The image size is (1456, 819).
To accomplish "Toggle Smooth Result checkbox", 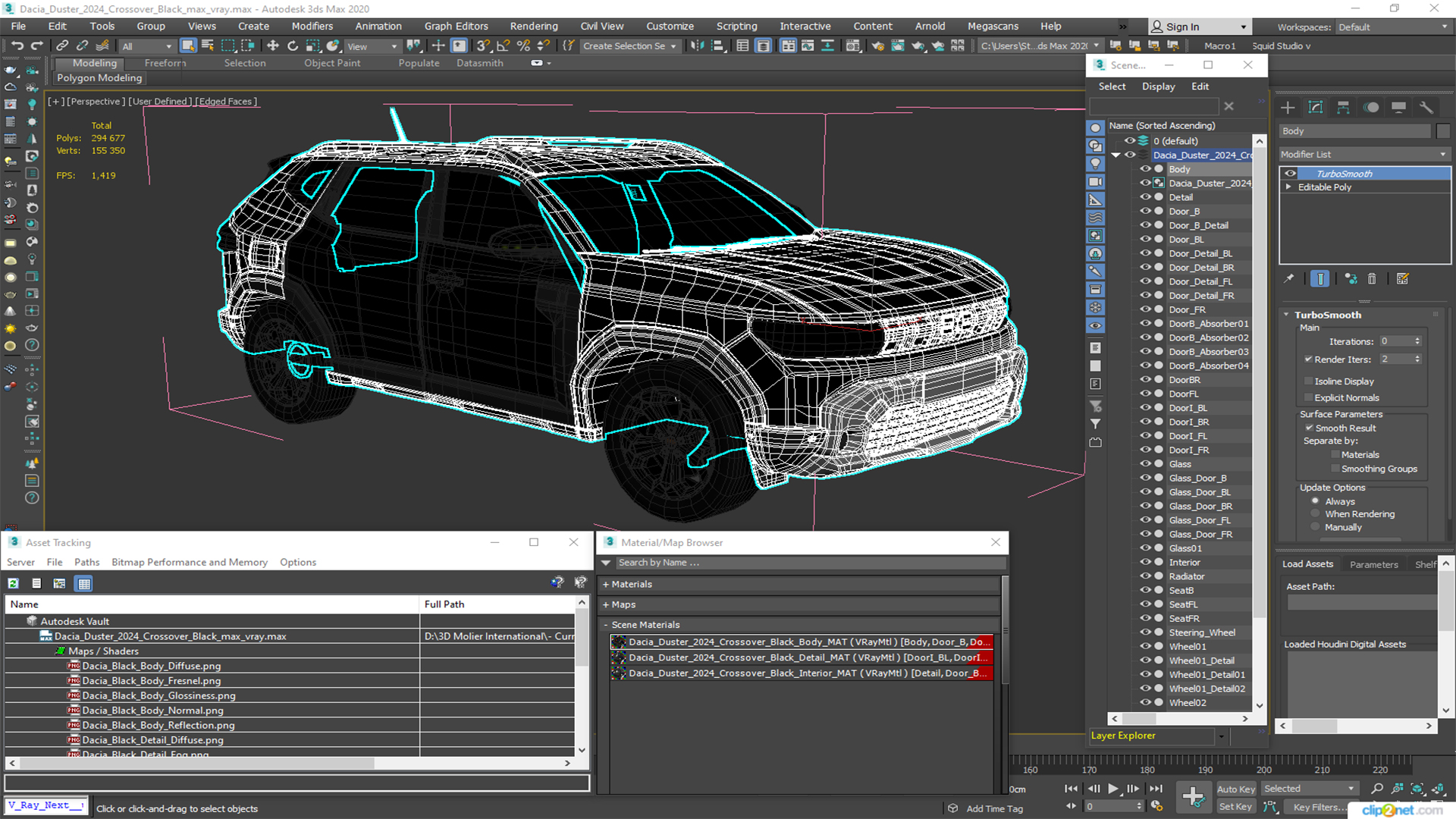I will (x=1309, y=428).
